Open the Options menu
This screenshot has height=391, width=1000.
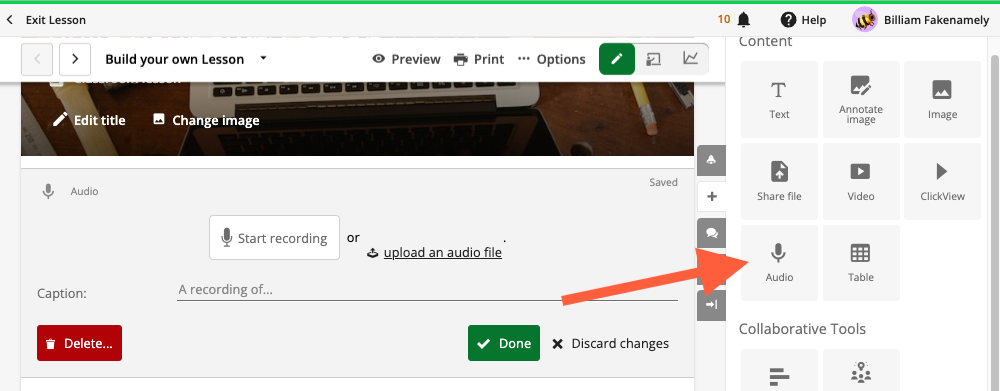point(552,59)
